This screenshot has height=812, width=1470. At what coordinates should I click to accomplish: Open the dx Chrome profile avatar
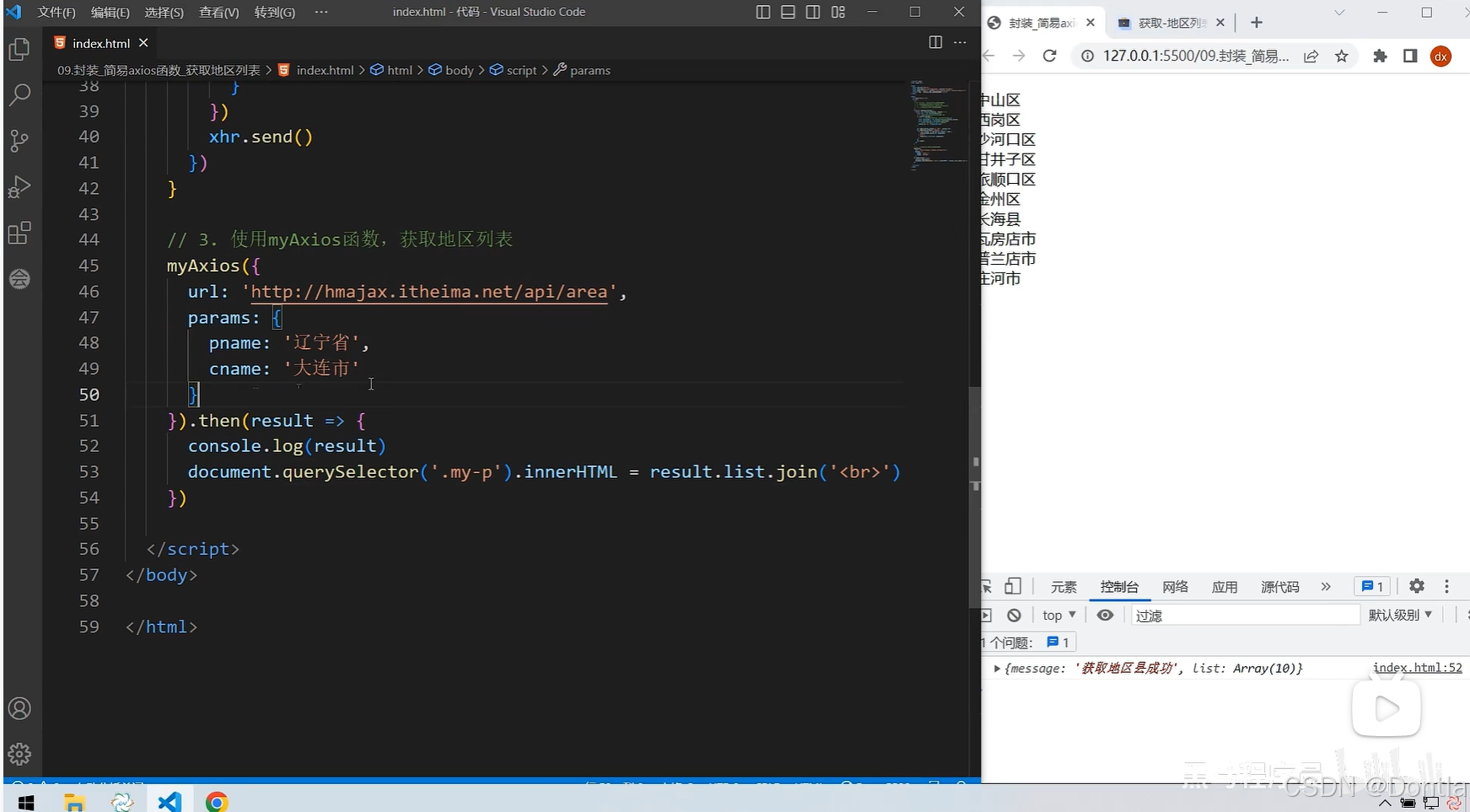coord(1441,56)
